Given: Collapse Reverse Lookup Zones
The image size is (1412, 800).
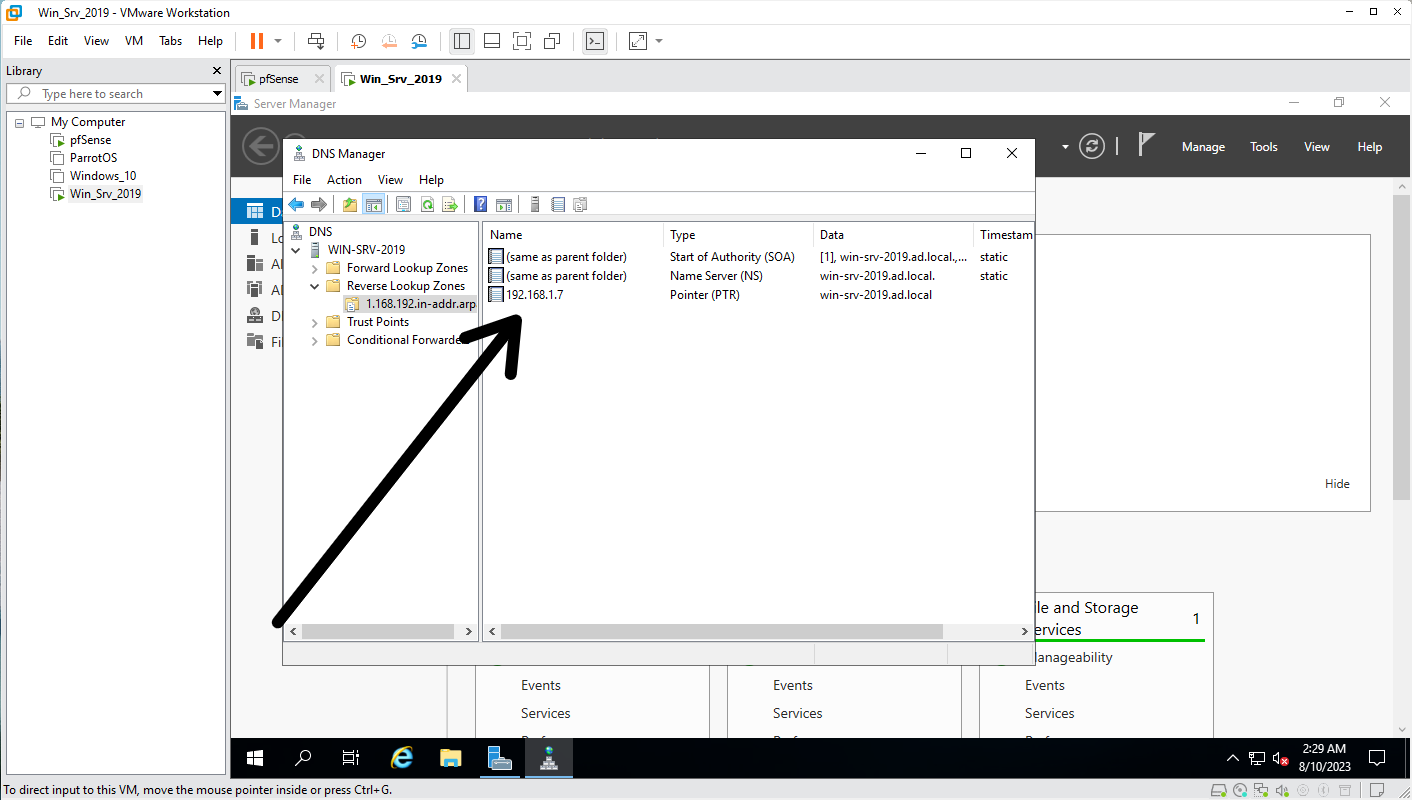Looking at the screenshot, I should [x=315, y=286].
